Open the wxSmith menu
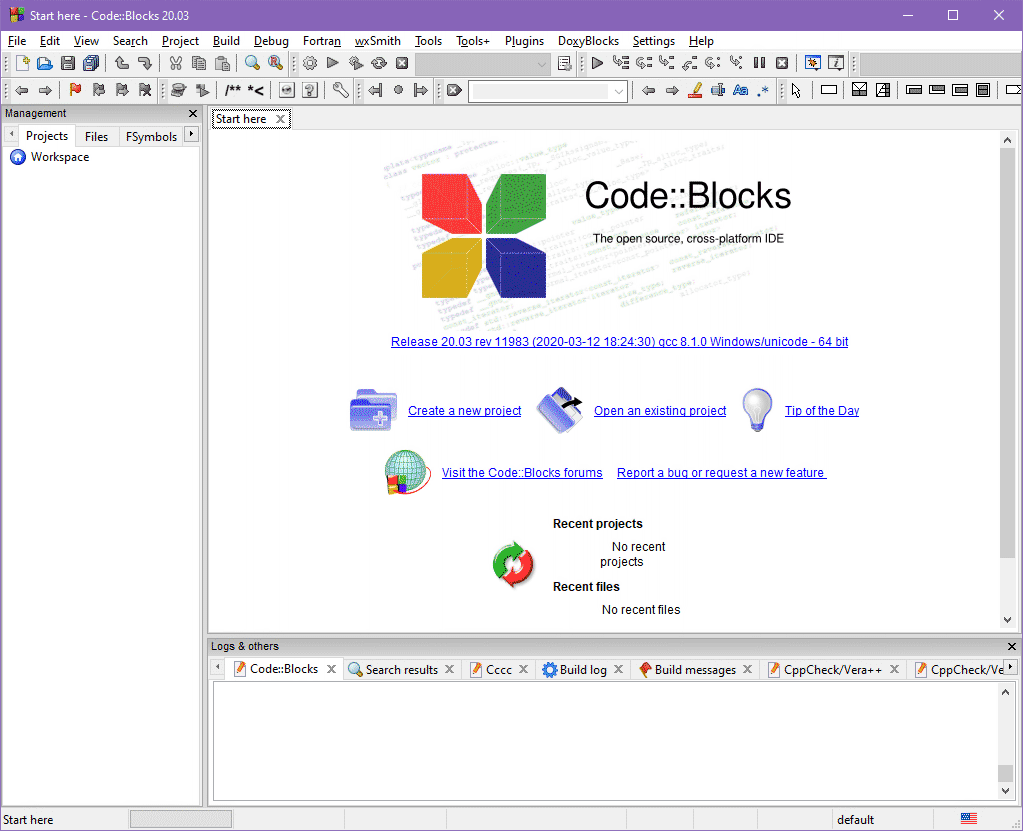Viewport: 1023px width, 831px height. [377, 41]
